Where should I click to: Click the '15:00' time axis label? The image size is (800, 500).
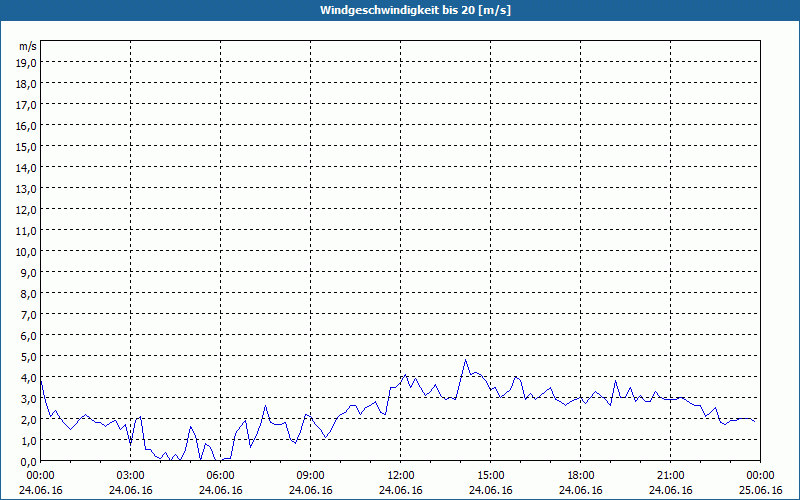point(491,476)
